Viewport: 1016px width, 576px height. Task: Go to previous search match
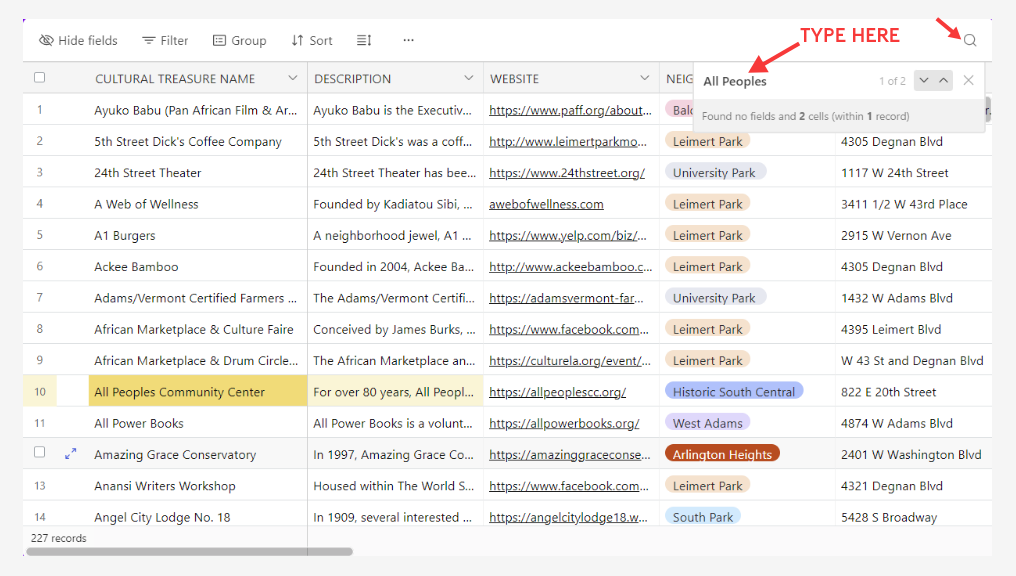943,80
